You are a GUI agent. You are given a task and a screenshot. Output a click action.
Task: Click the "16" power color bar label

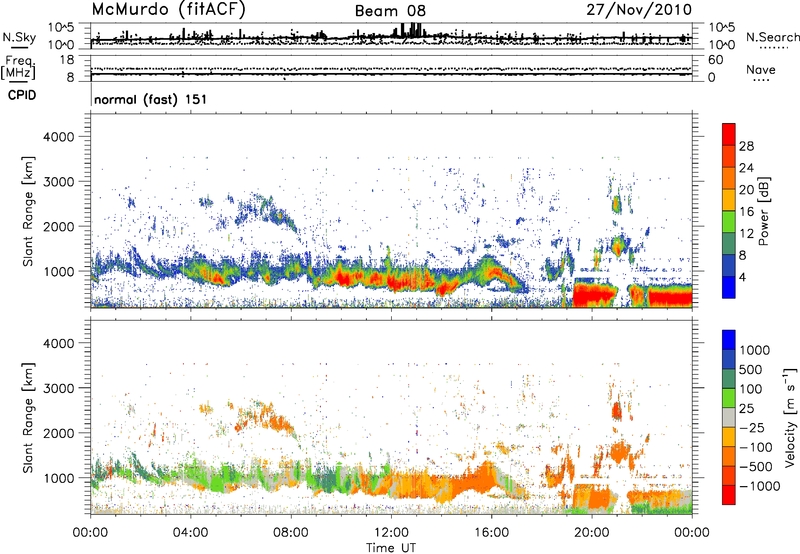coord(746,212)
